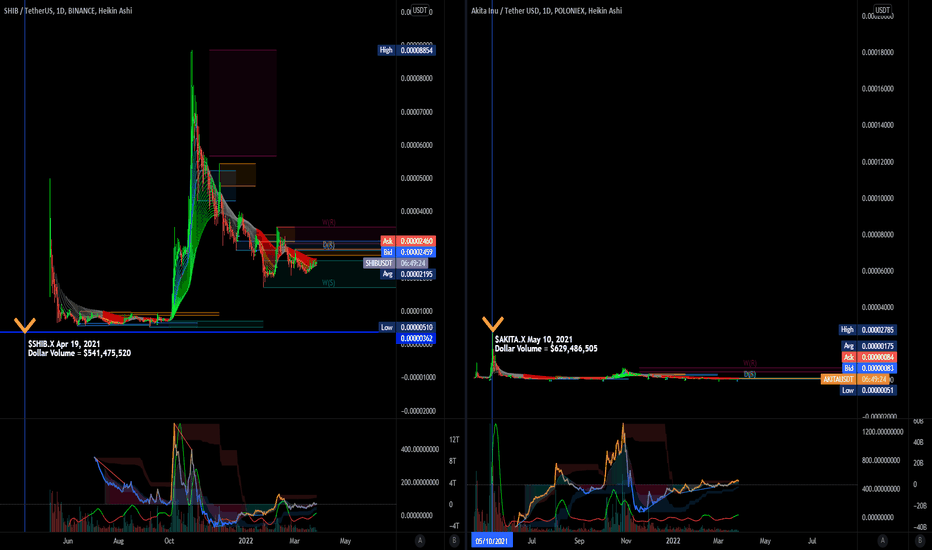Click the 12T label on Akita indicator pane
Screen dimensions: 932x550
click(454, 439)
